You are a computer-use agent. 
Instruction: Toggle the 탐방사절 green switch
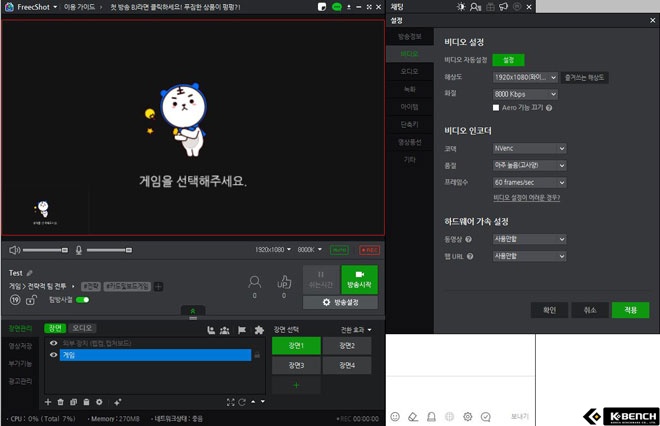[82, 300]
